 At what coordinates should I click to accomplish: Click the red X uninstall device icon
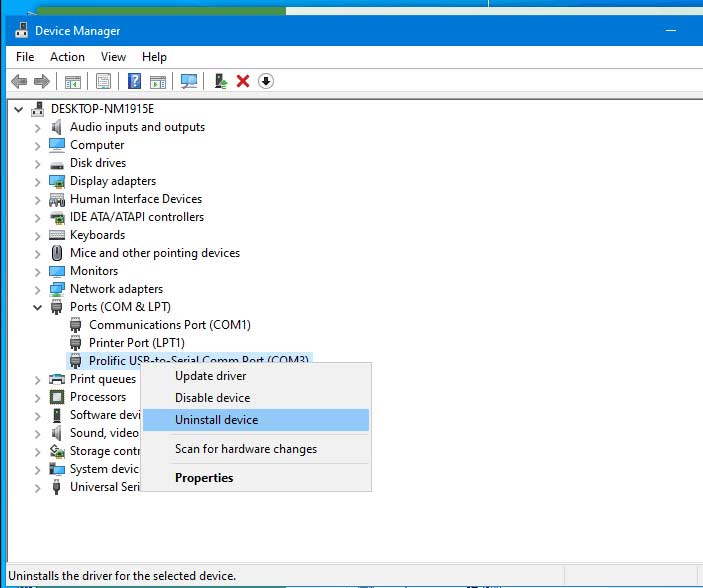243,81
